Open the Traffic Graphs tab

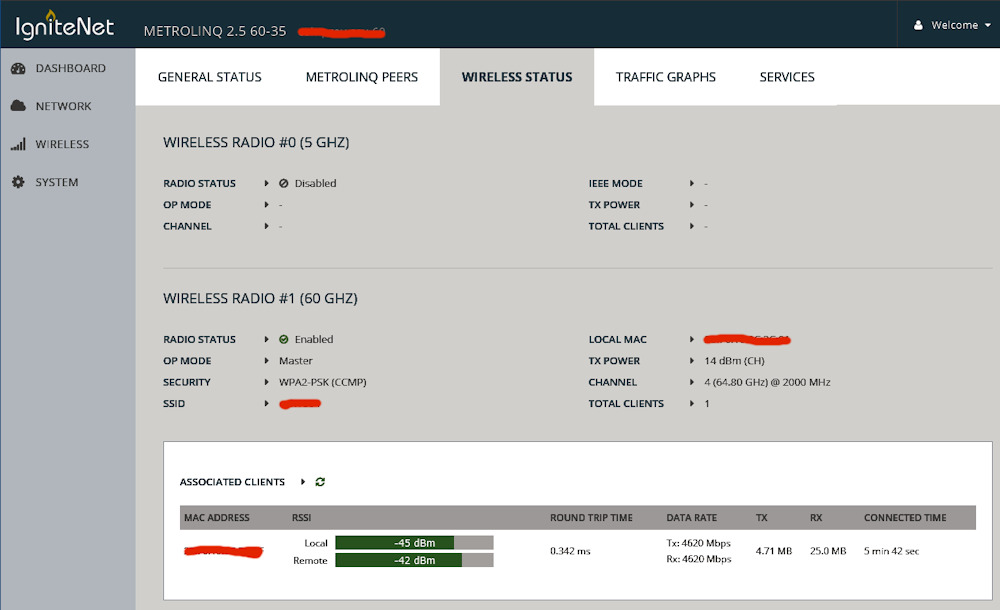(x=666, y=77)
